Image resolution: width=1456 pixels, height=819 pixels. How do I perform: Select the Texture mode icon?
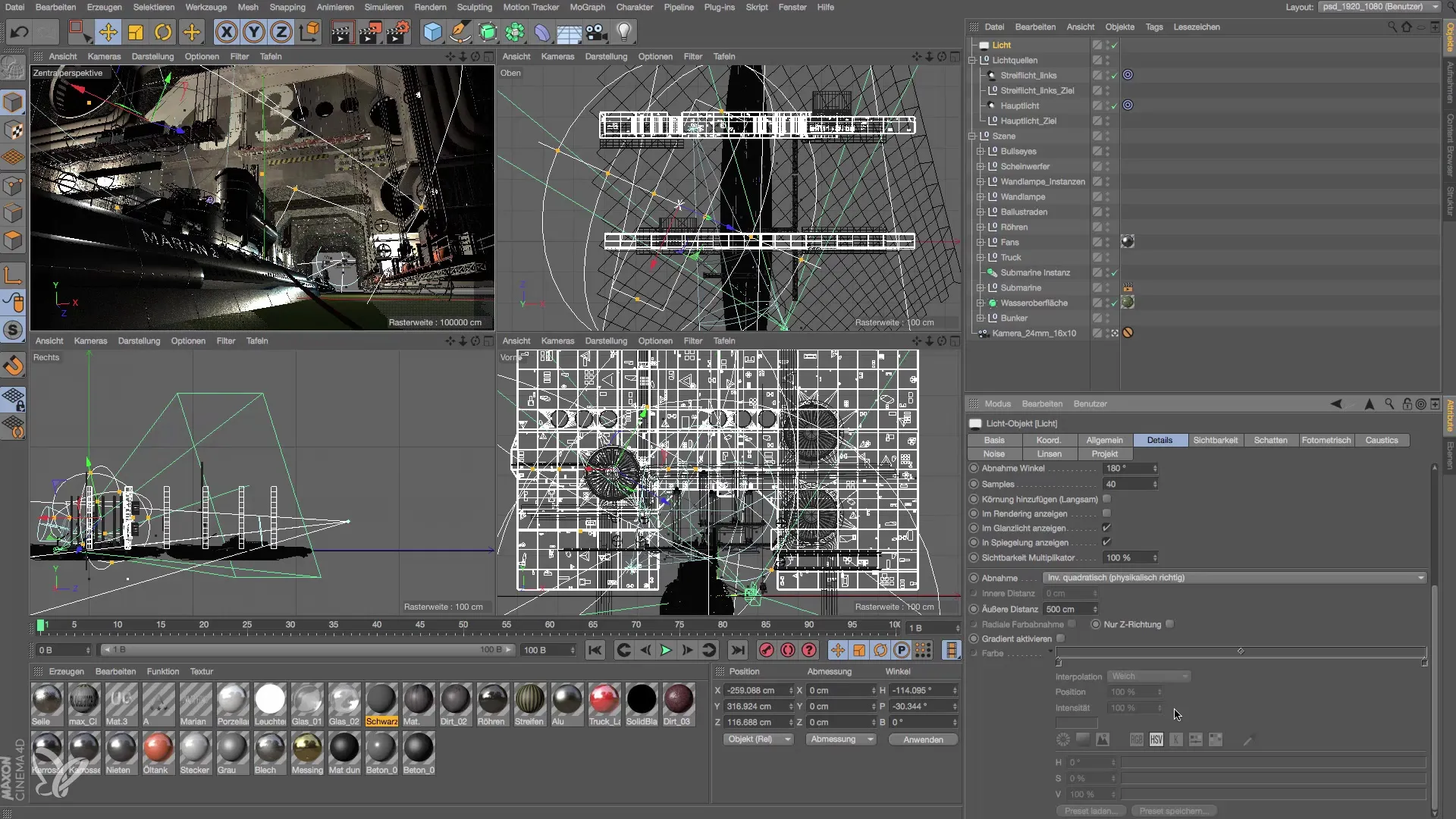(13, 130)
